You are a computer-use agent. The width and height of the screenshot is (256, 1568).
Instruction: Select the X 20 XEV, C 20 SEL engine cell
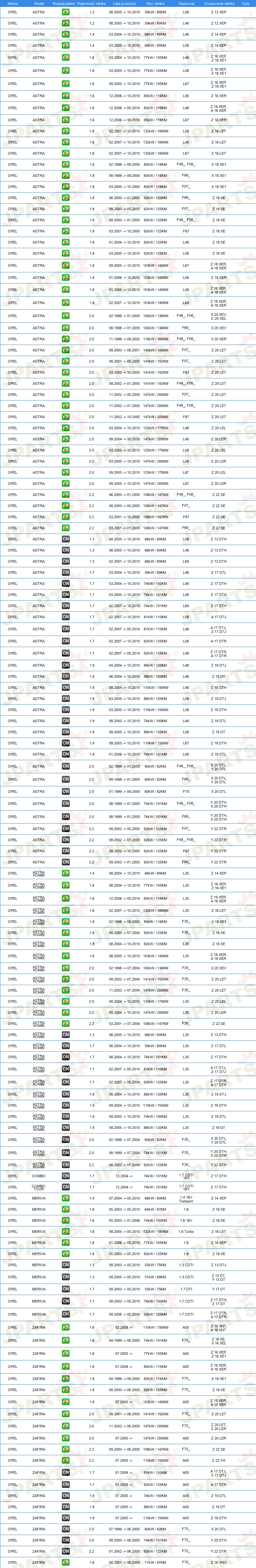click(x=219, y=316)
